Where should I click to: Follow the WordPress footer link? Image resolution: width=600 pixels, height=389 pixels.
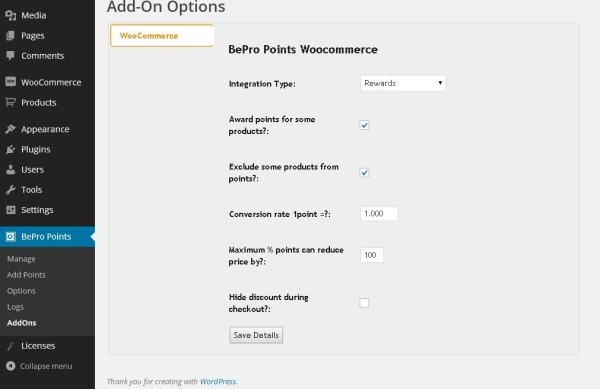pyautogui.click(x=218, y=381)
